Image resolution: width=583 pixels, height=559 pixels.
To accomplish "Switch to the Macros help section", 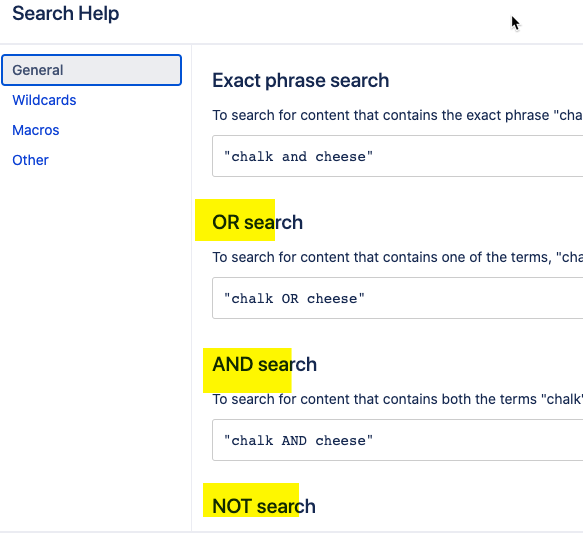I will point(36,130).
